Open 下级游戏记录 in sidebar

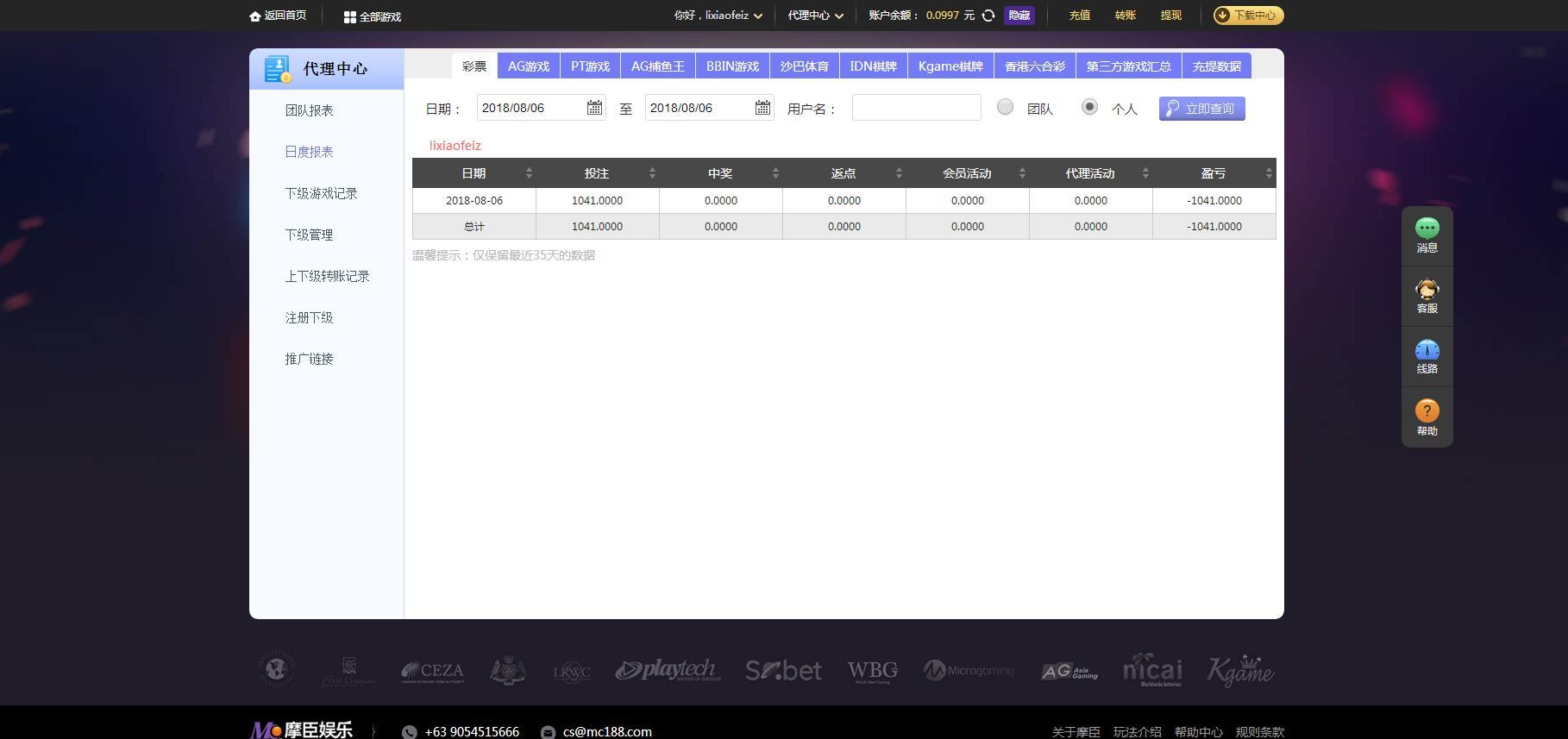click(x=321, y=193)
